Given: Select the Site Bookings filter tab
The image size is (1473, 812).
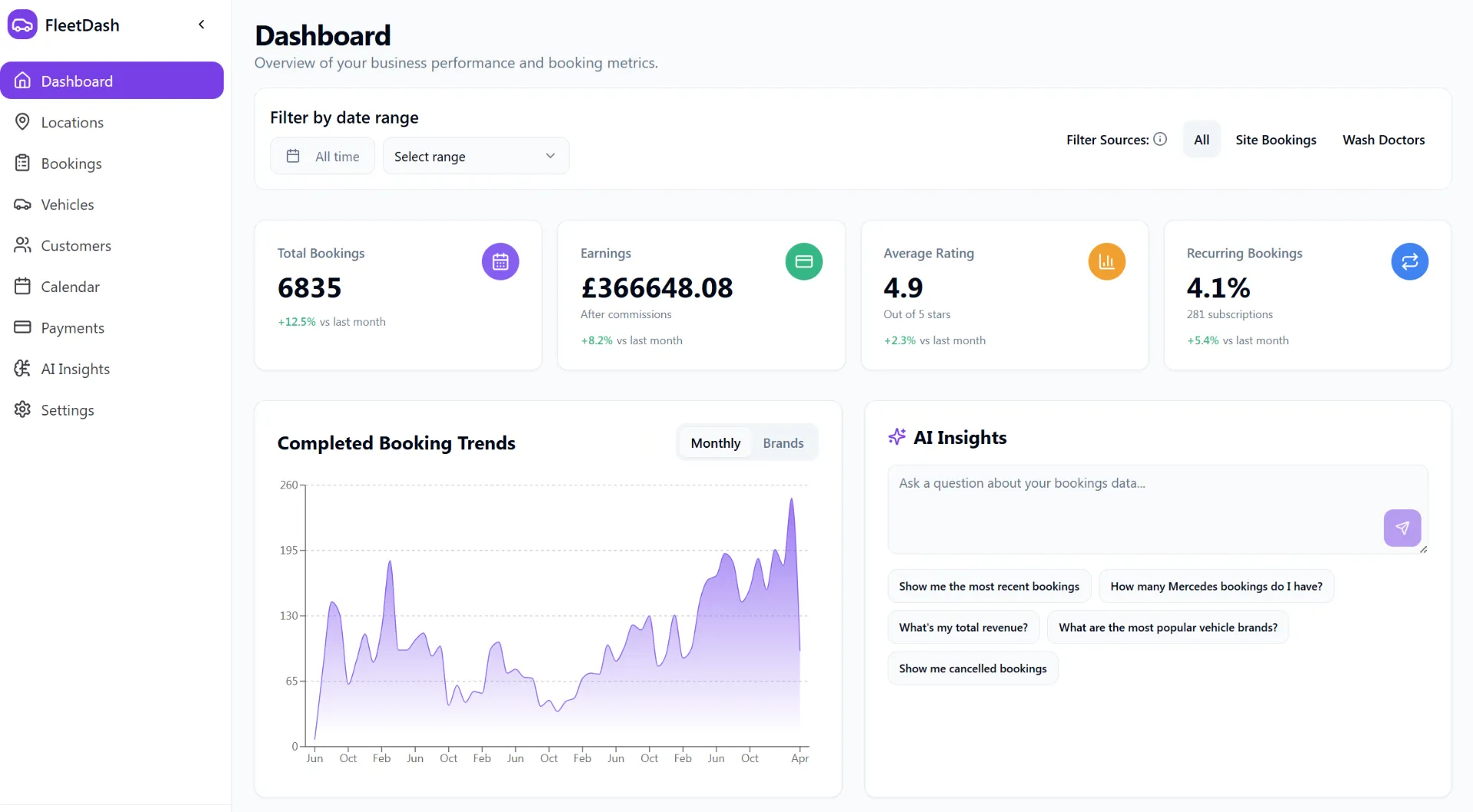Looking at the screenshot, I should click(x=1276, y=139).
